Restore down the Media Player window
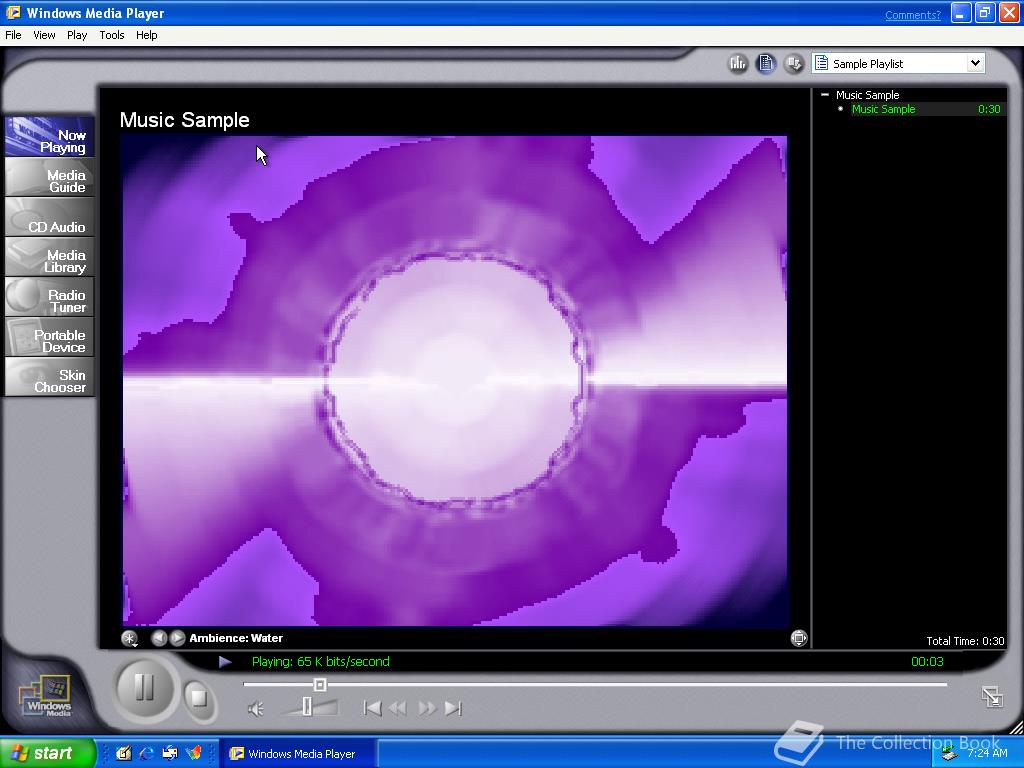Viewport: 1024px width, 768px height. click(985, 13)
